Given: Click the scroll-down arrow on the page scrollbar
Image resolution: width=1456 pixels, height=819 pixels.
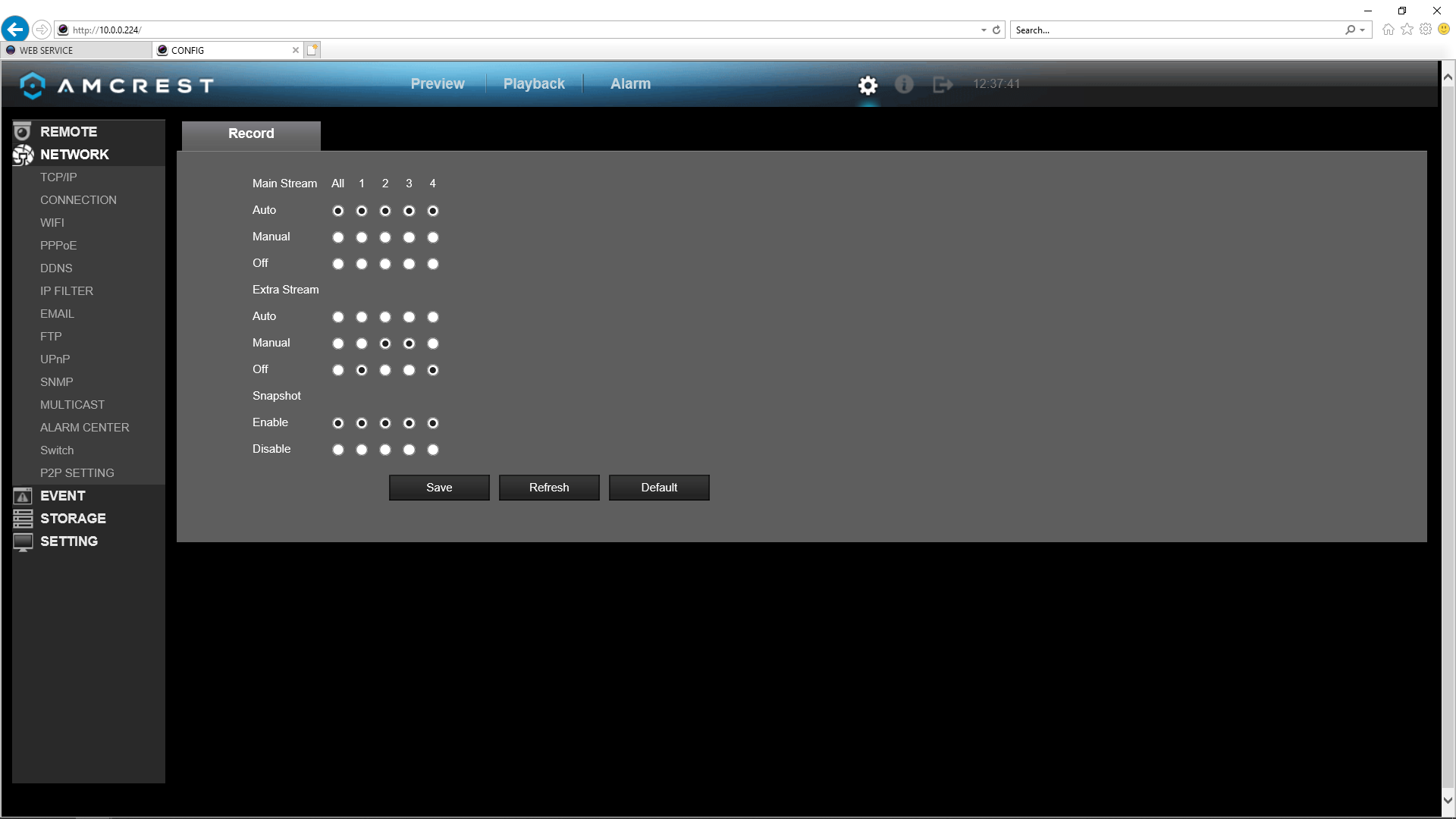Looking at the screenshot, I should tap(1448, 800).
